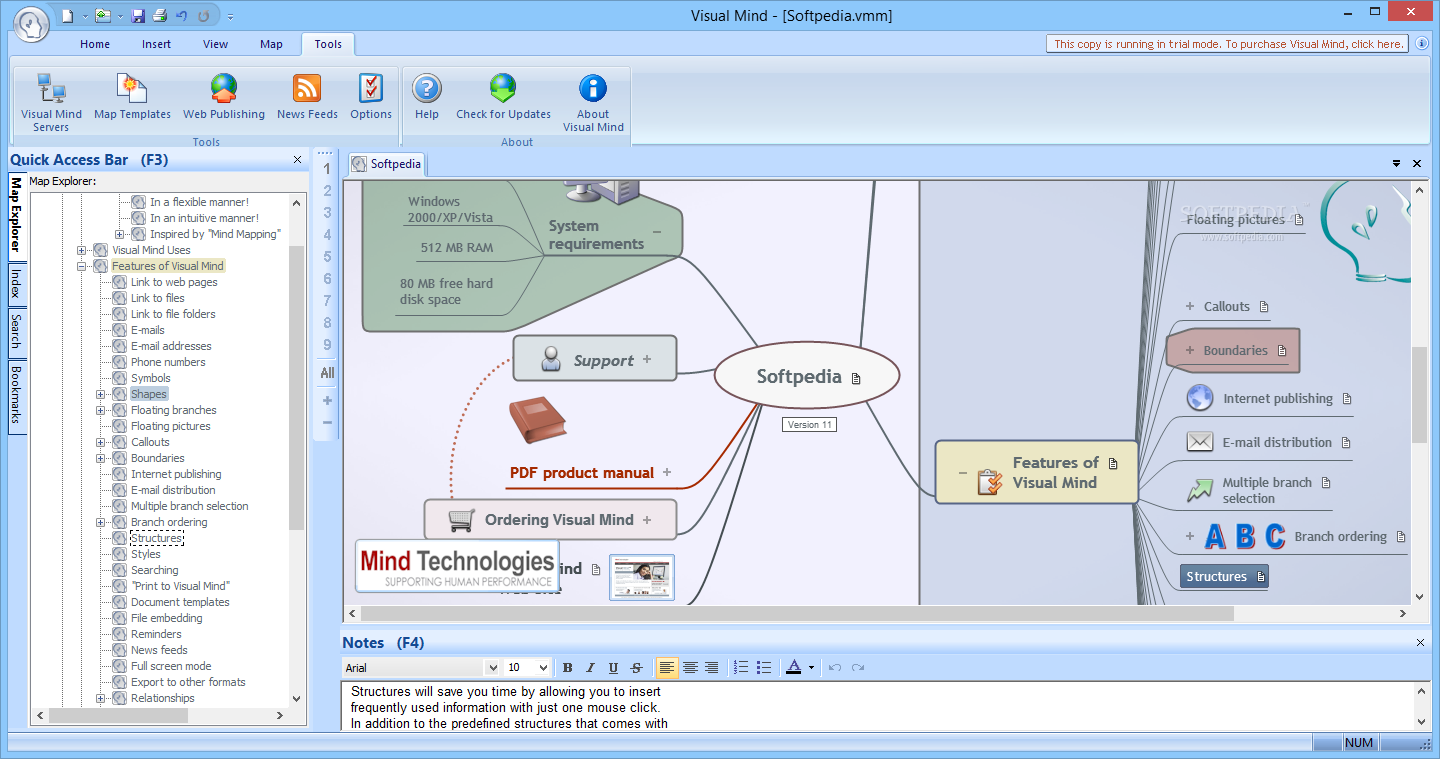Click the Notes toolbar undo arrow
The height and width of the screenshot is (759, 1440).
(x=835, y=667)
